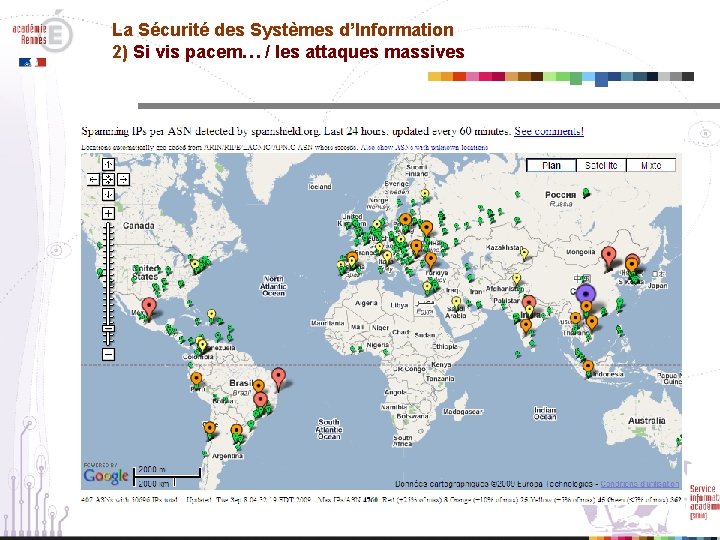This screenshot has width=720, height=540.
Task: Click the North Atlantic Ocean label
Action: (273, 286)
